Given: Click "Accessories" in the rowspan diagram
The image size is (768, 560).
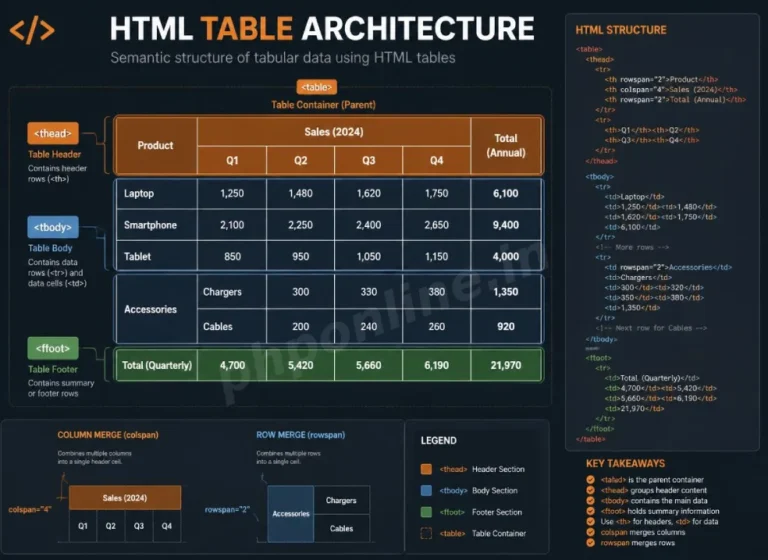Looking at the screenshot, I should [x=291, y=513].
